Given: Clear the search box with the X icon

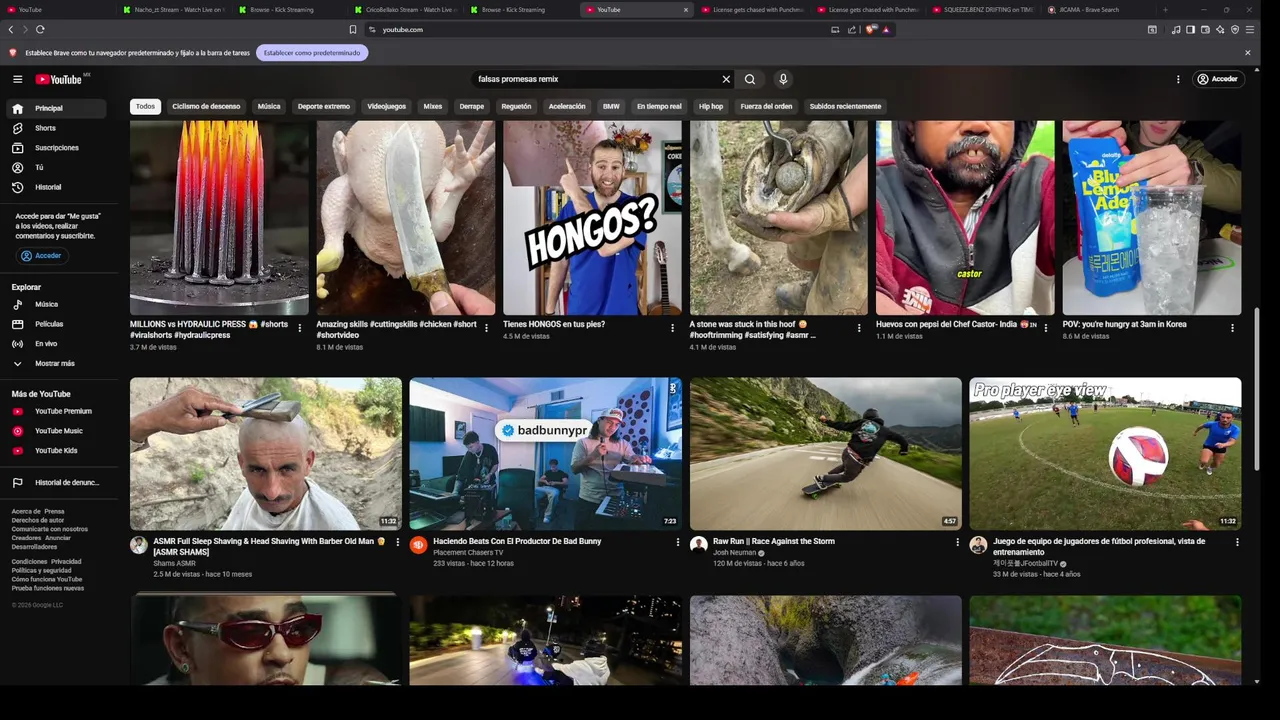Looking at the screenshot, I should click(x=726, y=79).
